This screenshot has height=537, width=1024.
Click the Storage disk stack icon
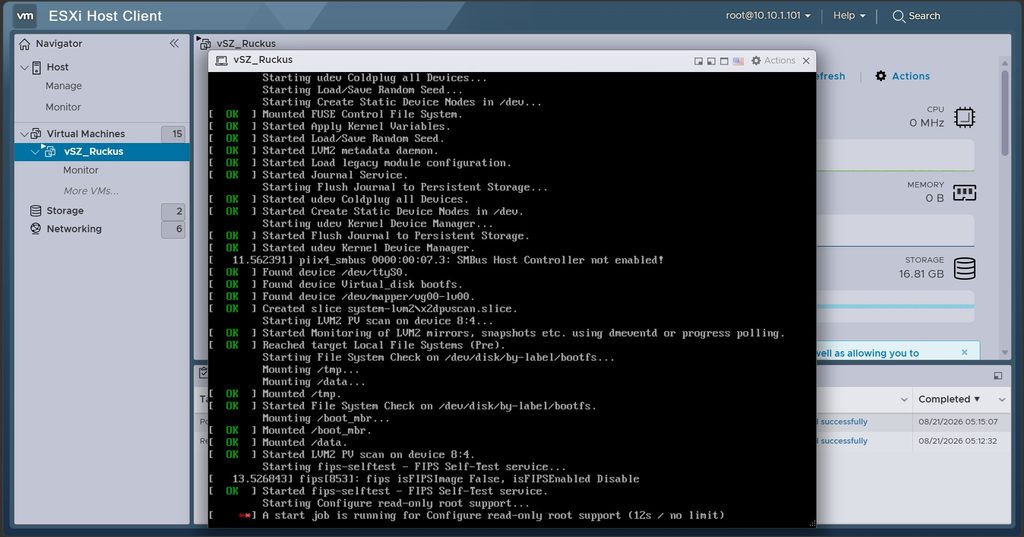[965, 268]
